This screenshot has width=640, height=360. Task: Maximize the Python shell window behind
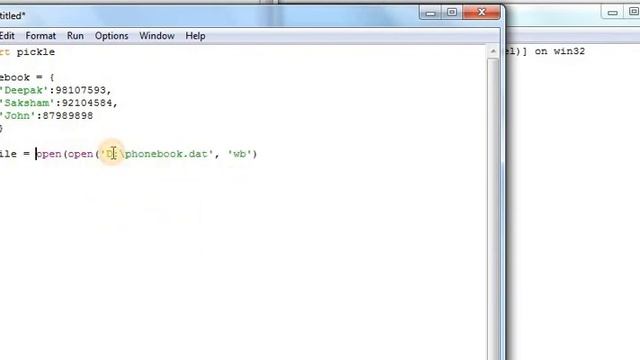click(x=632, y=12)
